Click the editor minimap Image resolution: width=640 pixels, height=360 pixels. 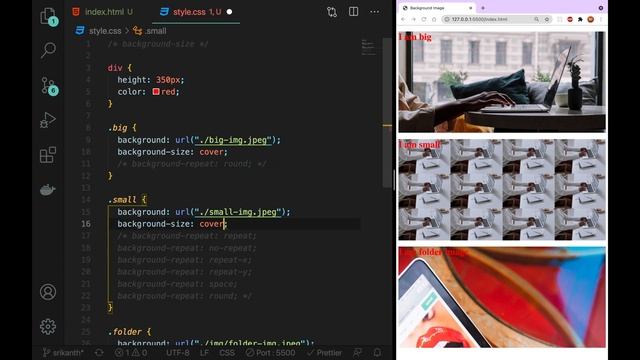click(x=368, y=47)
